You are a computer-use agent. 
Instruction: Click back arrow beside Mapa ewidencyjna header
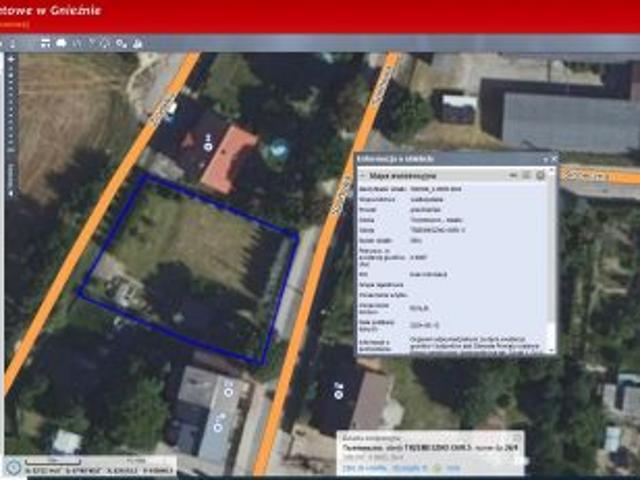pos(363,176)
